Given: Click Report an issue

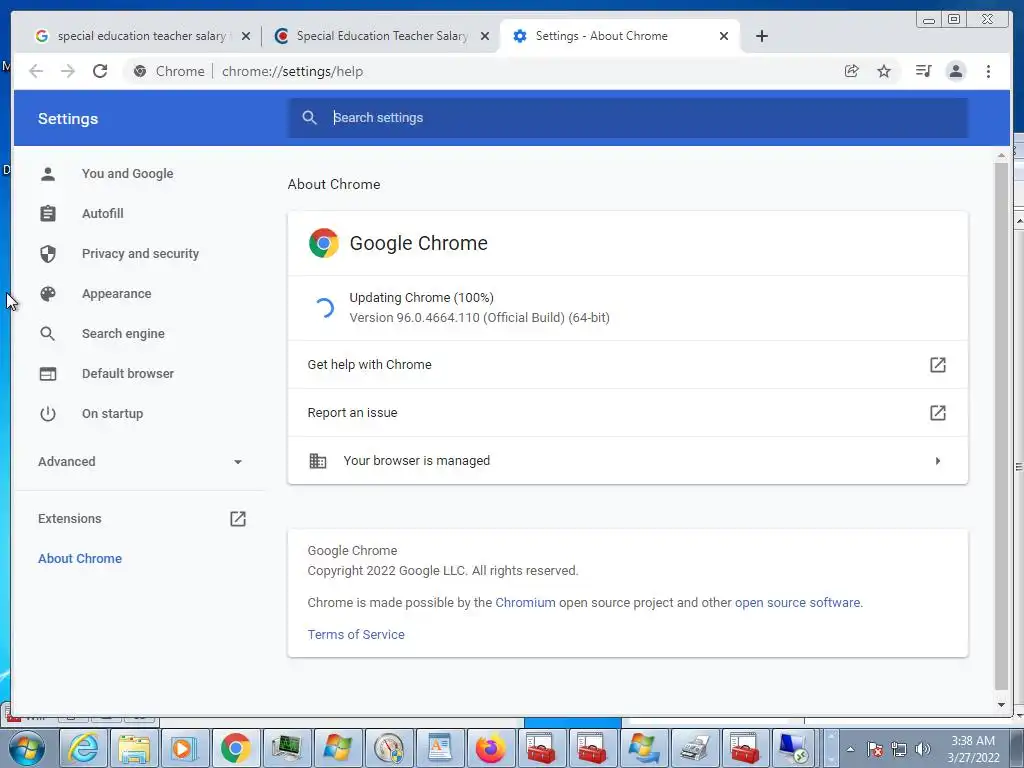Looking at the screenshot, I should coord(628,413).
